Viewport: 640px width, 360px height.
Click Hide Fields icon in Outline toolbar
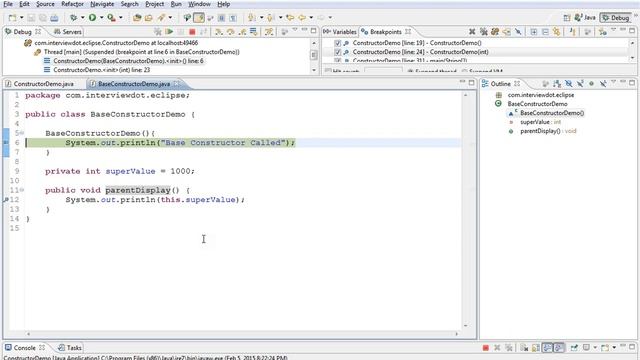point(568,84)
